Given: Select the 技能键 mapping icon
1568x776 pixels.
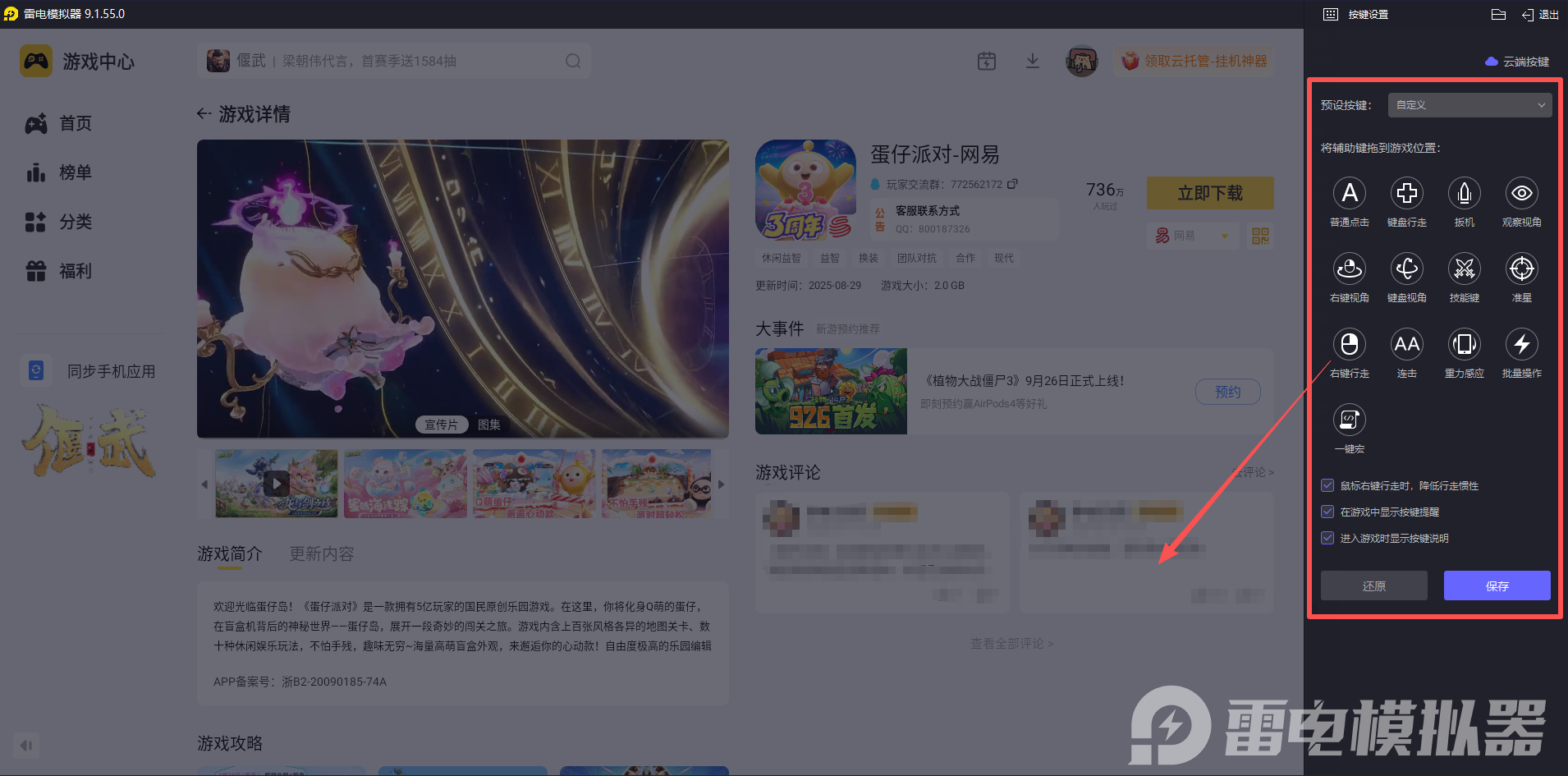Looking at the screenshot, I should (x=1464, y=269).
